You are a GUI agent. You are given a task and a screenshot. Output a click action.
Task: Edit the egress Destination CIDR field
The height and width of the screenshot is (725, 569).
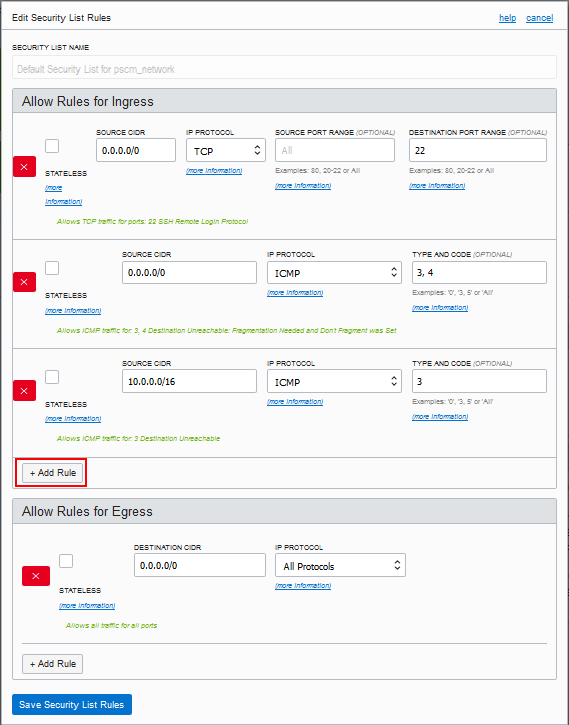tap(200, 565)
